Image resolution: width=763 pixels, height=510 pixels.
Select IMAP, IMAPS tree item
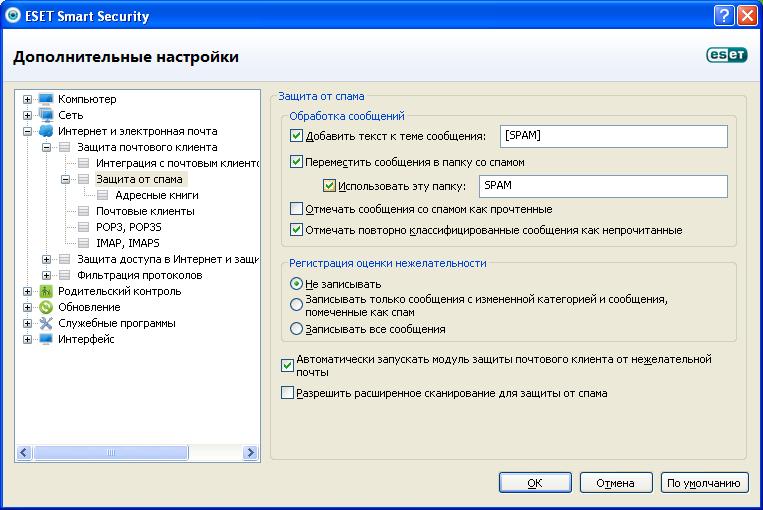127,243
